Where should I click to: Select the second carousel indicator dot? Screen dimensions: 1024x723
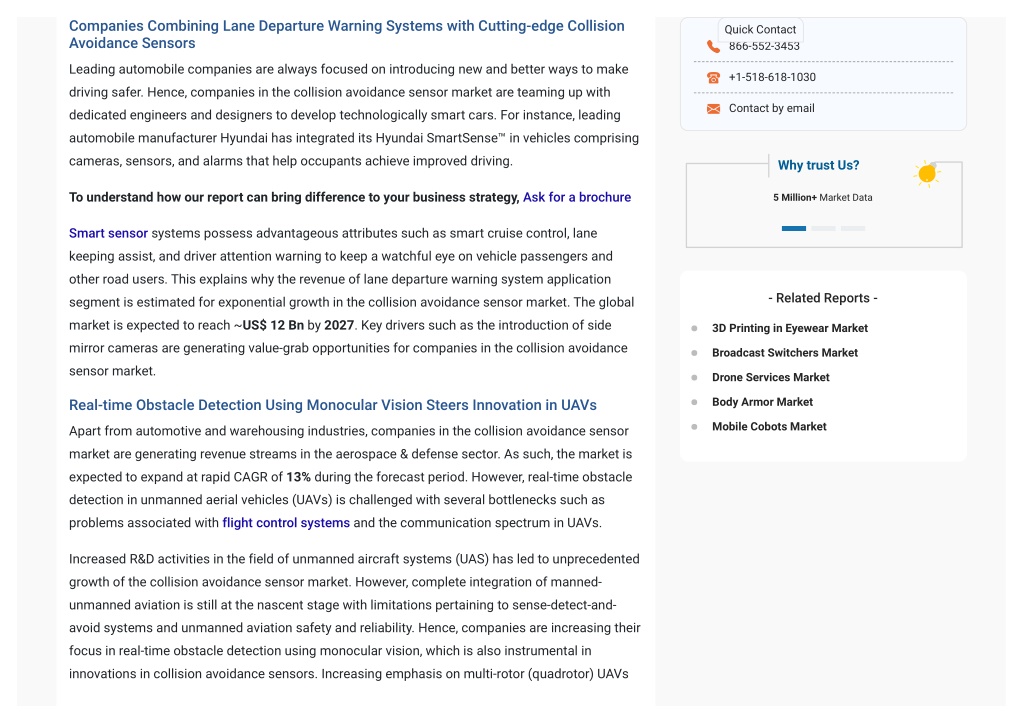pos(824,228)
